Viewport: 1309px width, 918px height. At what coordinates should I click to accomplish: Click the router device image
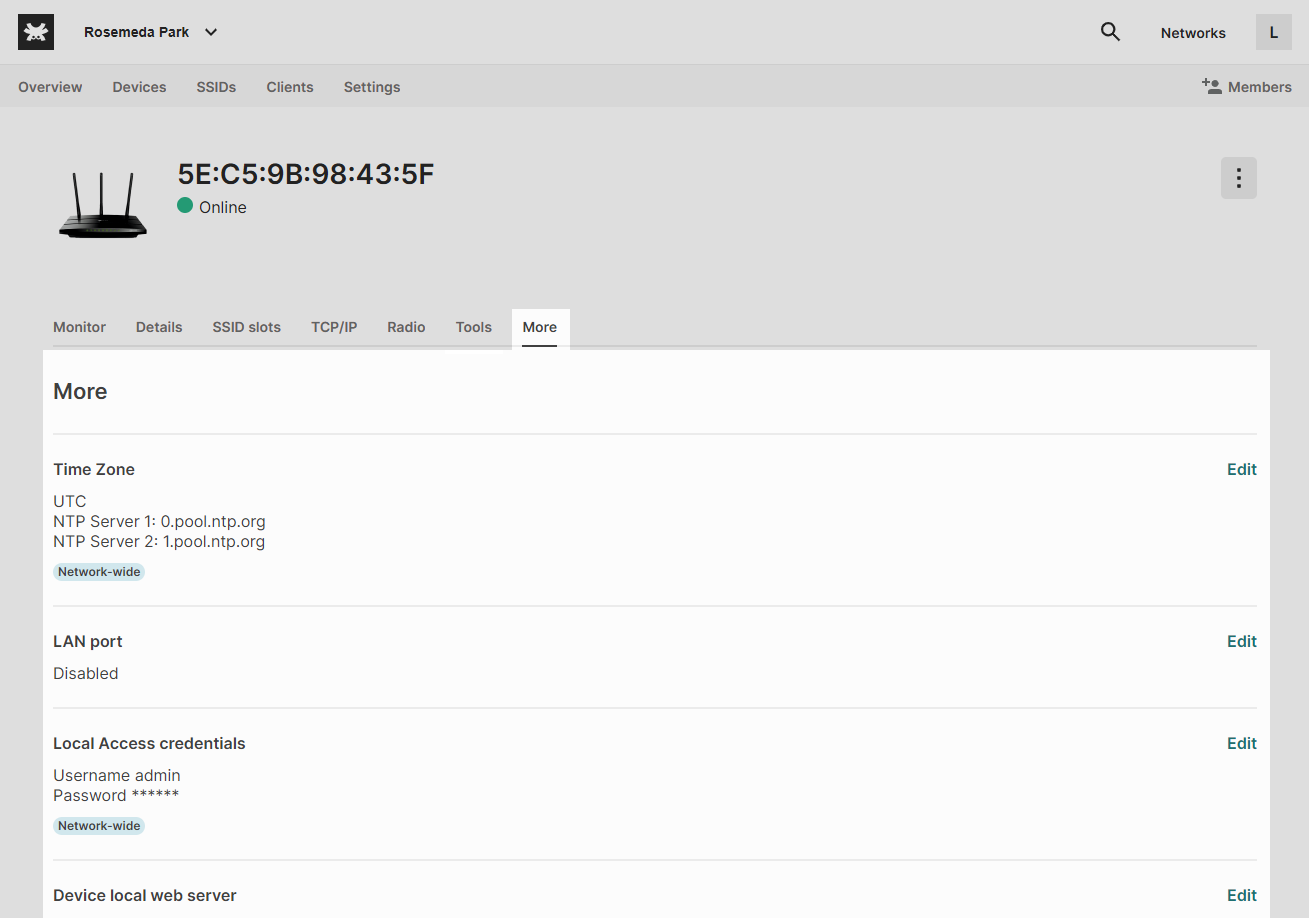click(102, 206)
